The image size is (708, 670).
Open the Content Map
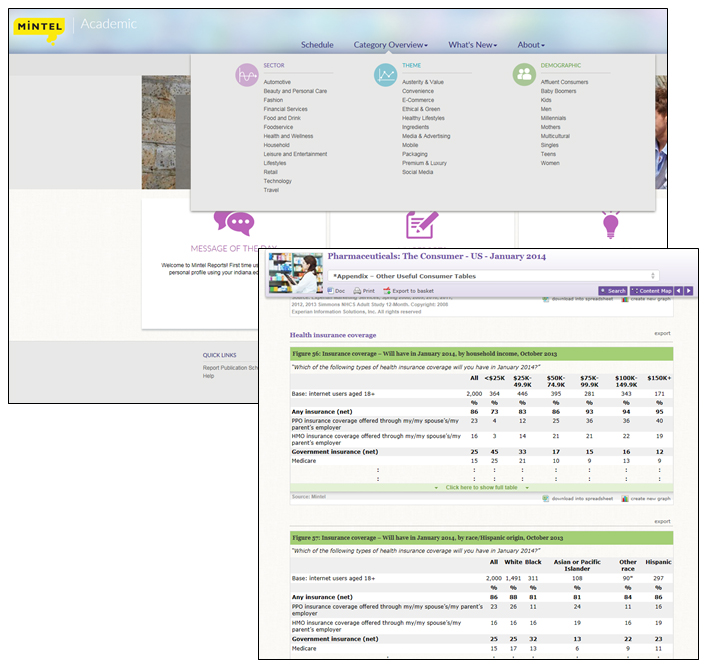click(x=652, y=291)
